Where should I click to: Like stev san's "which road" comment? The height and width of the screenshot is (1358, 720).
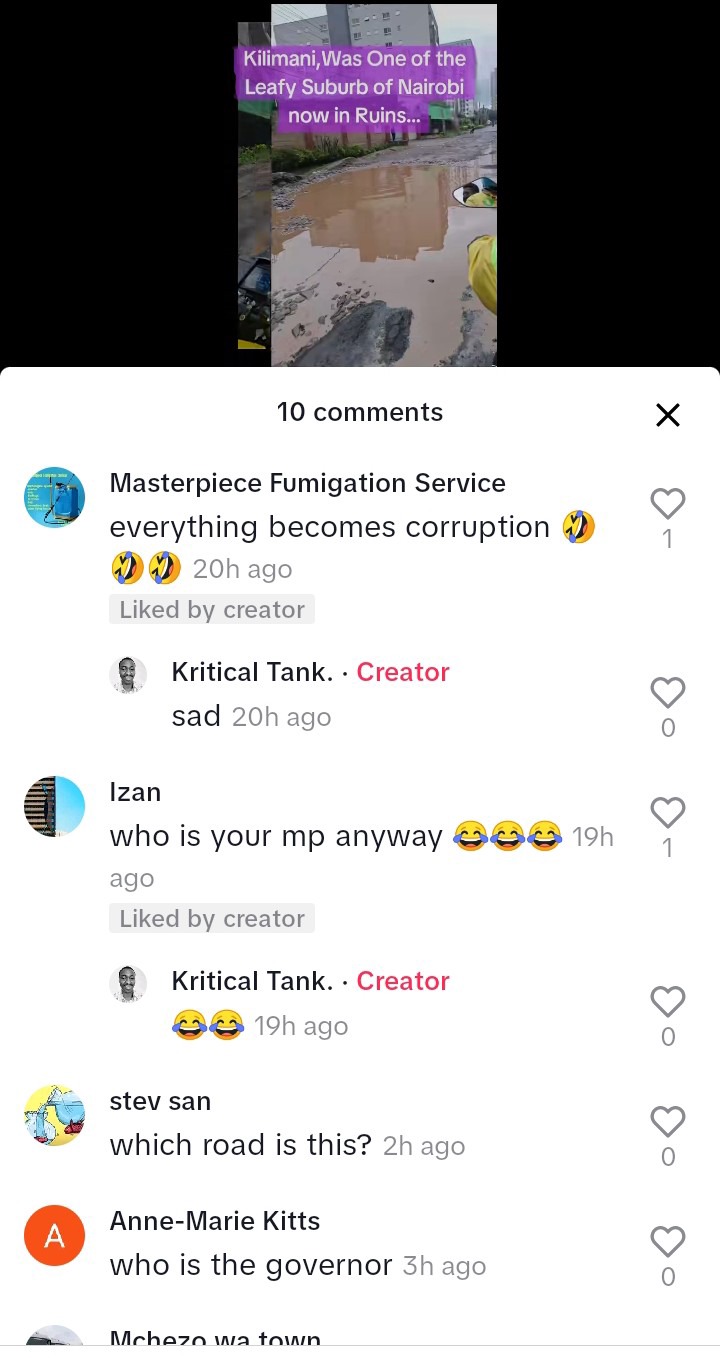(x=668, y=1122)
